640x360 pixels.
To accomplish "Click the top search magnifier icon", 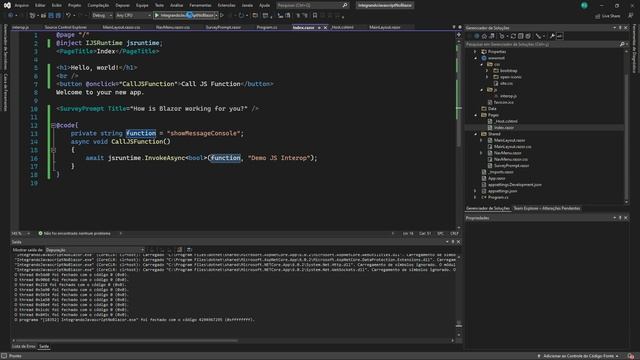I will 345,5.
